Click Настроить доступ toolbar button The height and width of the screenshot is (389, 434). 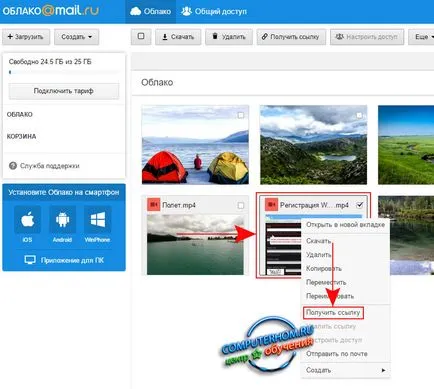click(367, 37)
